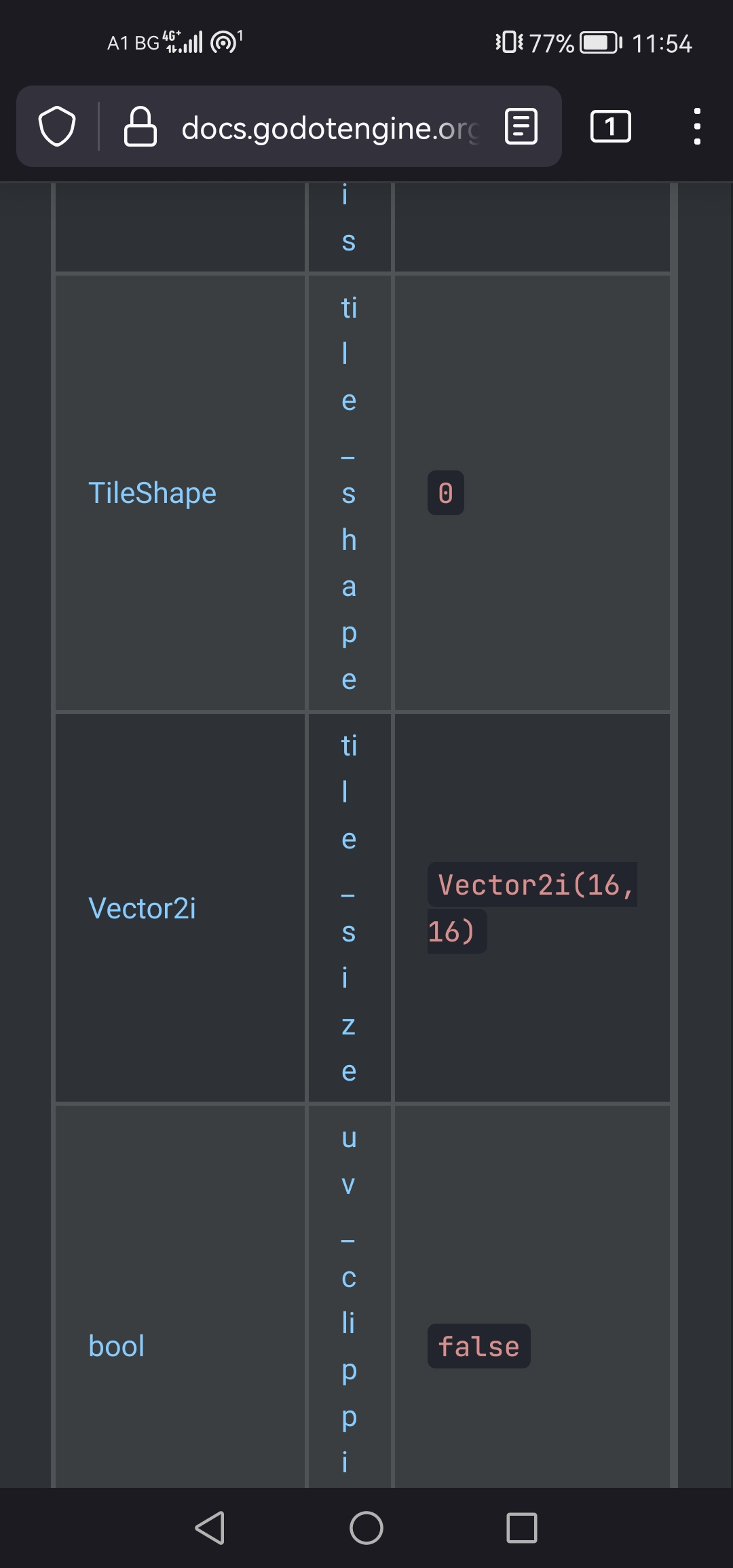Viewport: 733px width, 1568px height.
Task: Tap the padlock icon for site security info
Action: point(140,128)
